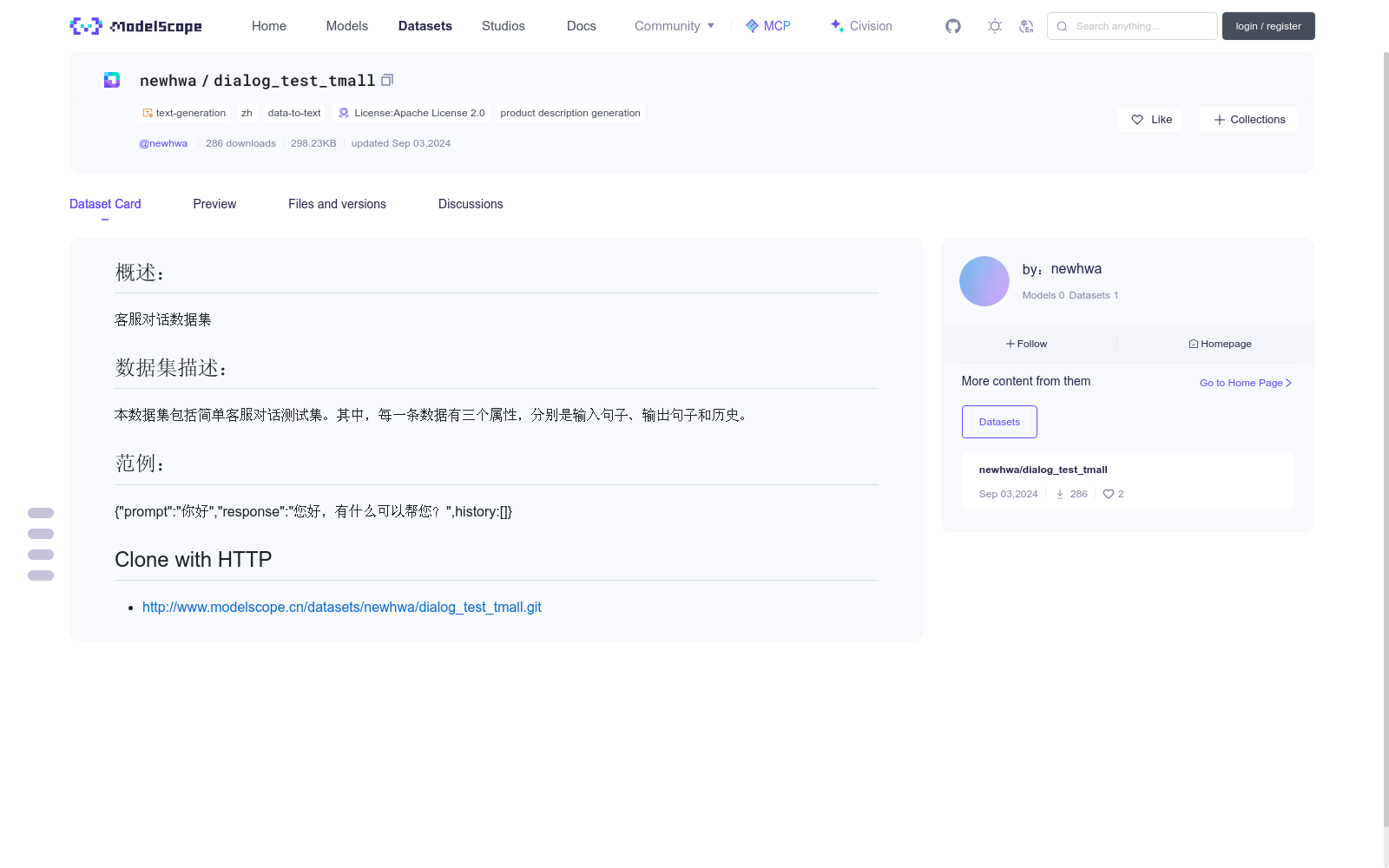Image resolution: width=1389 pixels, height=868 pixels.
Task: Click the second outline bar in left sidebar
Action: point(41,534)
